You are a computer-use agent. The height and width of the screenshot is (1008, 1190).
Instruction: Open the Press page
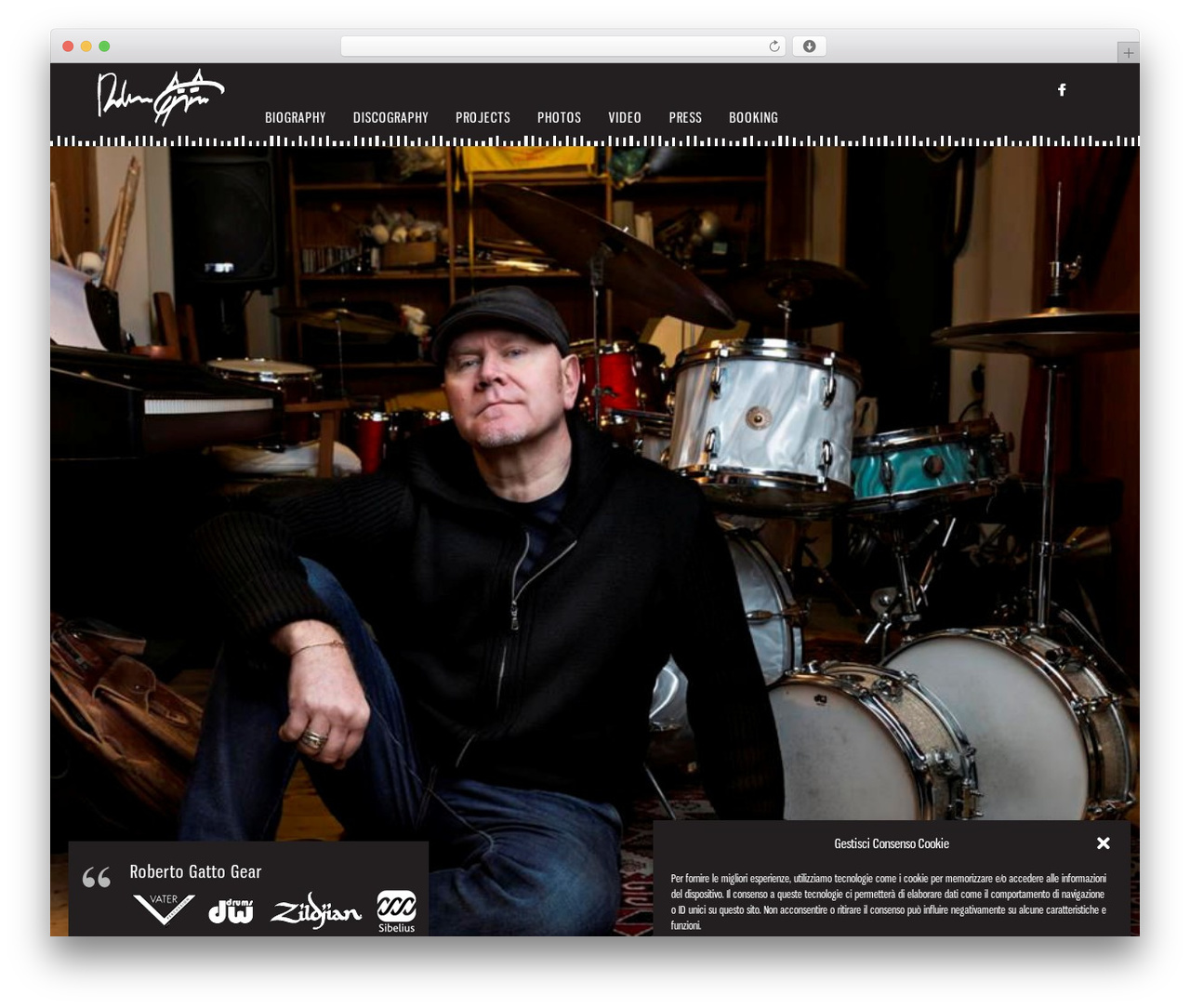pyautogui.click(x=685, y=117)
